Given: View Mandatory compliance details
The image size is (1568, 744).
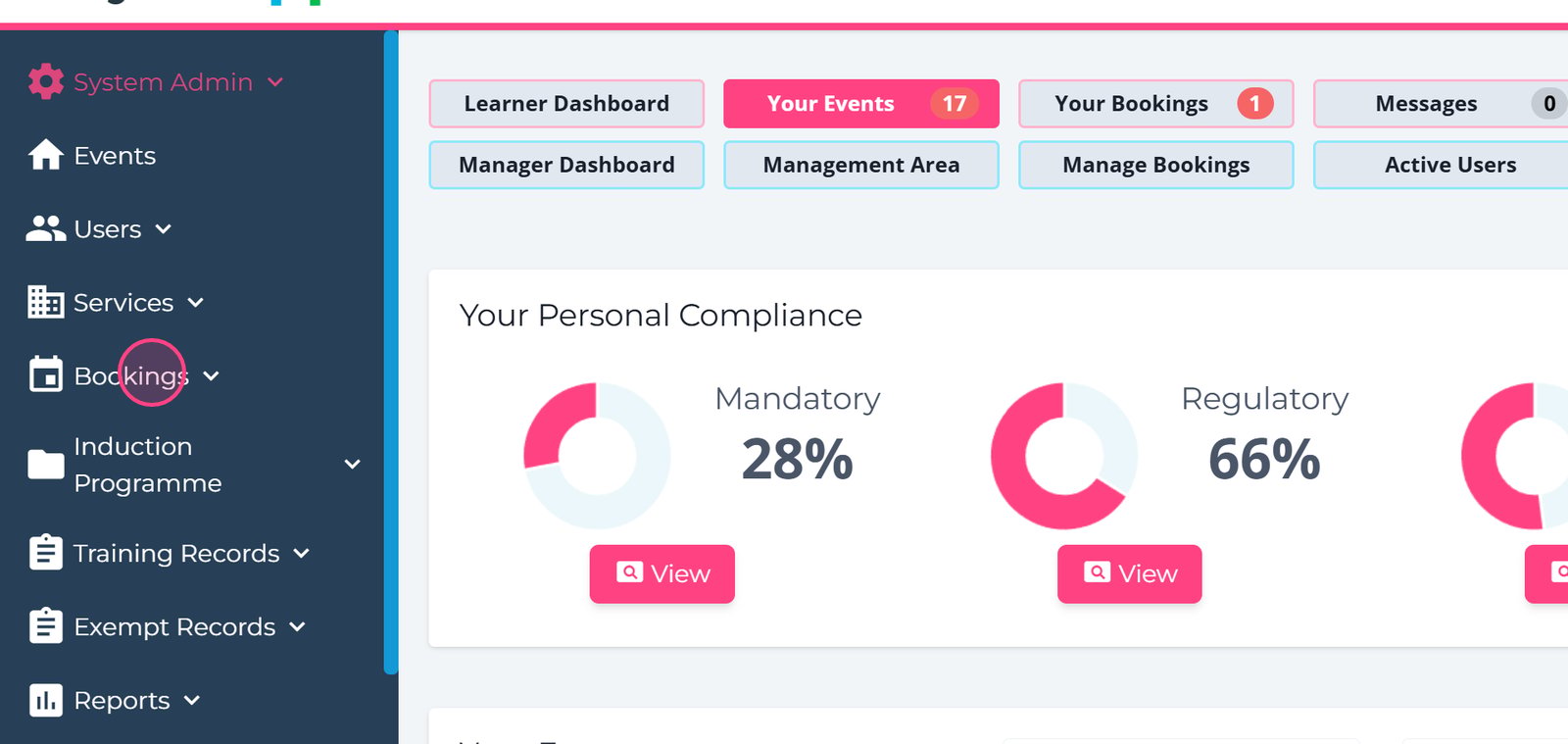Looking at the screenshot, I should [x=662, y=573].
